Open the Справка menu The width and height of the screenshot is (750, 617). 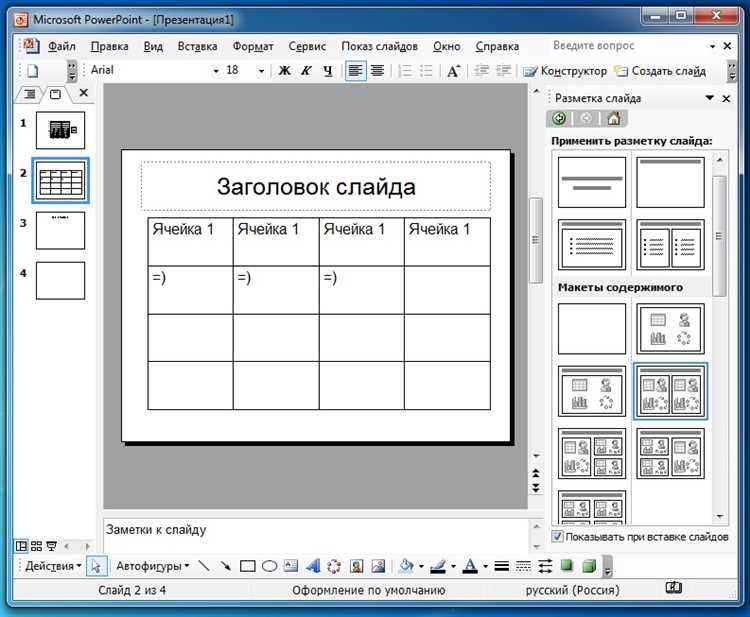[497, 46]
